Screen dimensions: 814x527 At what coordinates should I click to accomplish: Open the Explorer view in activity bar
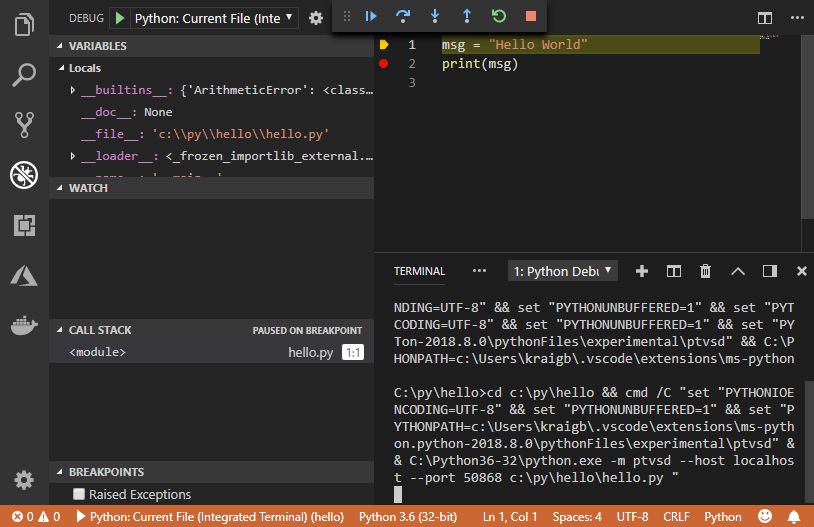[24, 25]
